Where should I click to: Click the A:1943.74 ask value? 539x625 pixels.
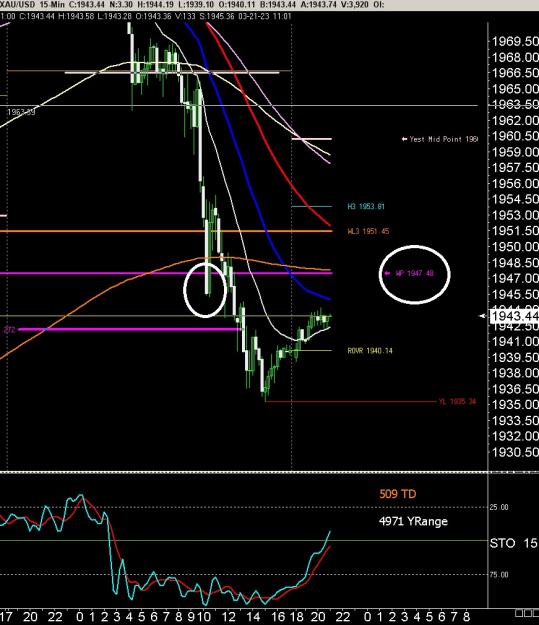pos(317,5)
